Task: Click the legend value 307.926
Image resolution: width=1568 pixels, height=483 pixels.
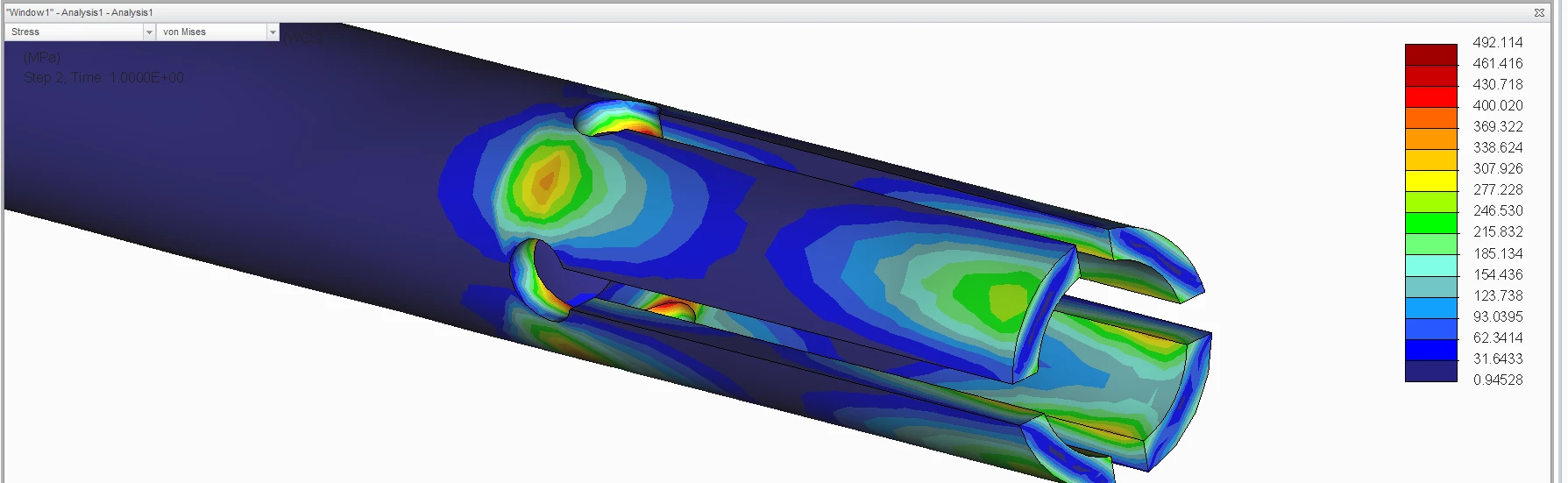Action: pyautogui.click(x=1497, y=168)
